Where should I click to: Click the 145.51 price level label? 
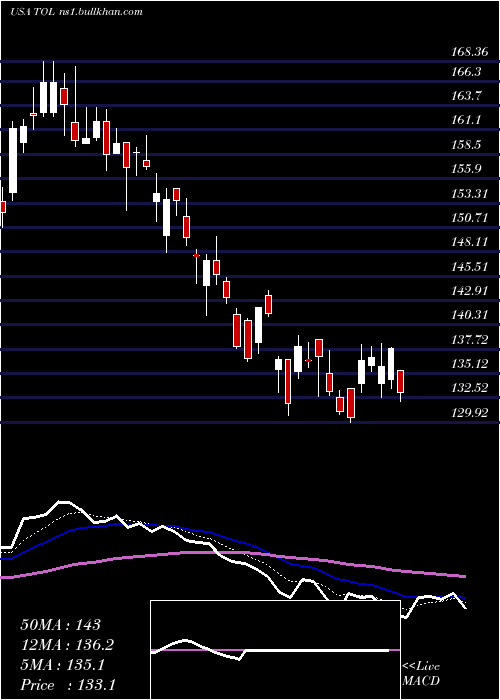click(x=470, y=267)
